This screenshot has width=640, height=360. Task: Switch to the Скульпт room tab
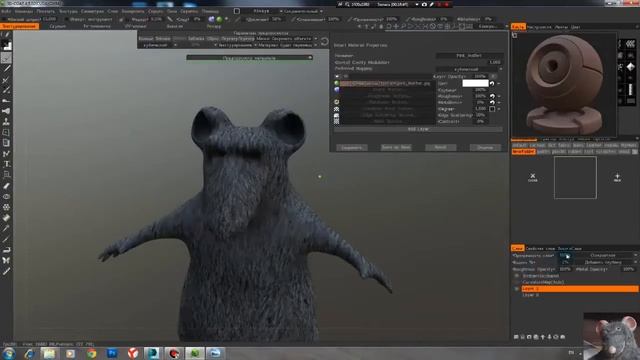(x=58, y=26)
